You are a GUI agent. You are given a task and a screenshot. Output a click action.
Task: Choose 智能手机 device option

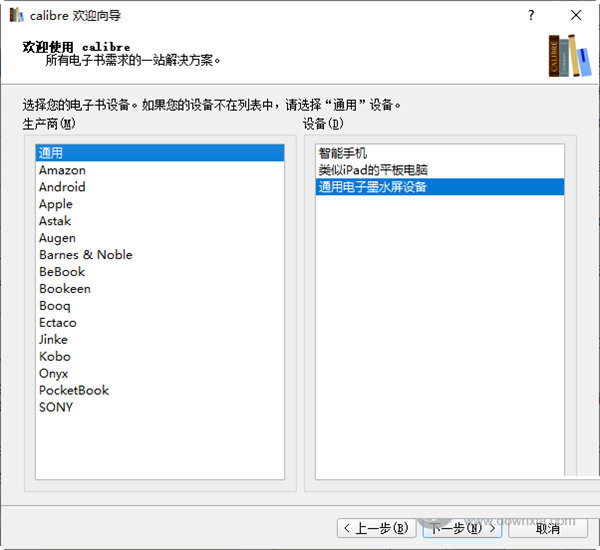pyautogui.click(x=343, y=153)
